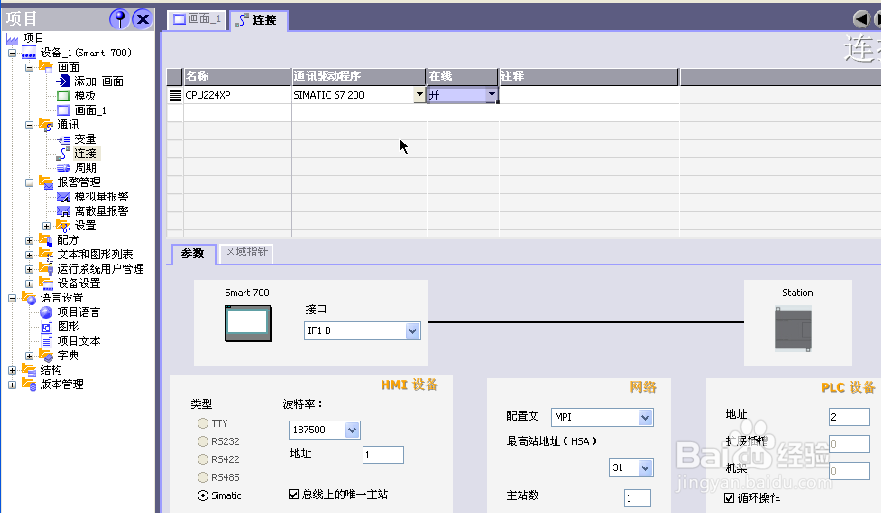Click the Station PLC image
The width and height of the screenshot is (881, 513).
[x=793, y=329]
